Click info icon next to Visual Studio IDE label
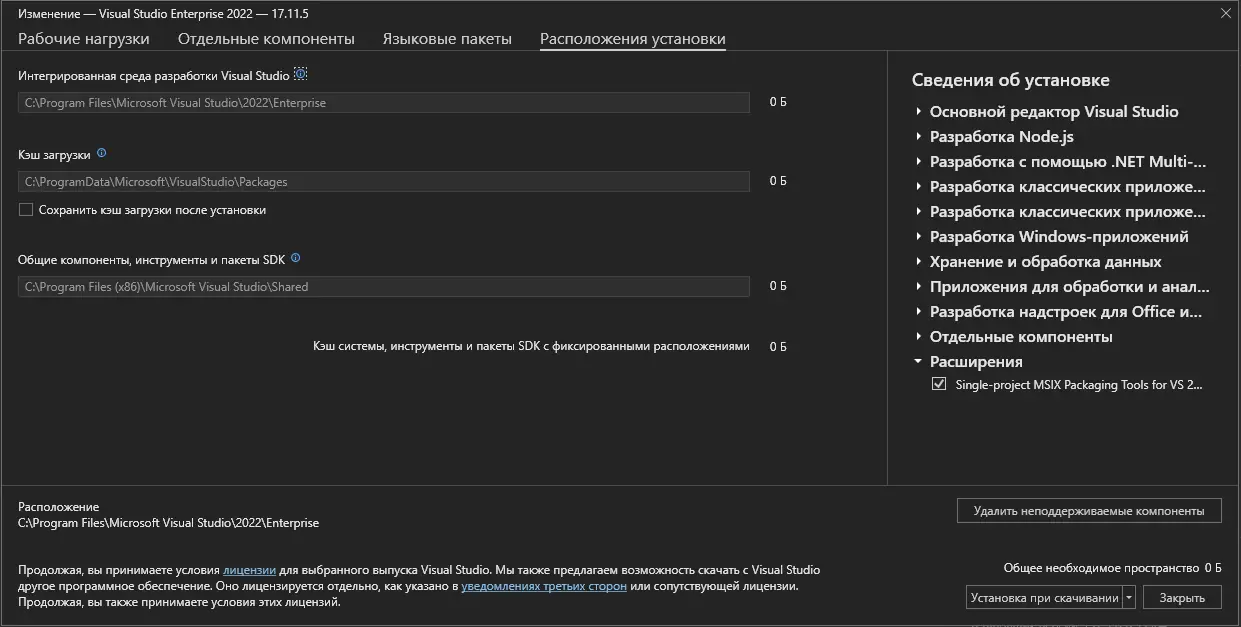1241x627 pixels. point(300,75)
